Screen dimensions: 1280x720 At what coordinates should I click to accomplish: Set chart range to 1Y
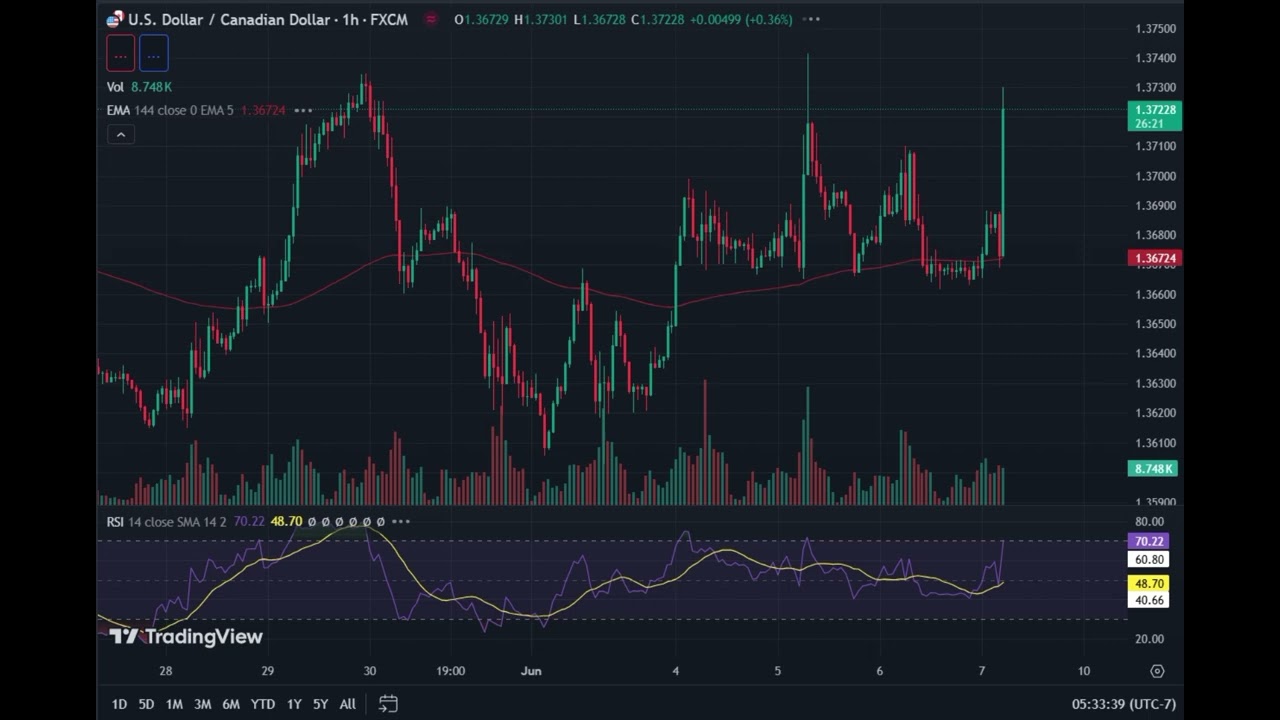(x=294, y=704)
